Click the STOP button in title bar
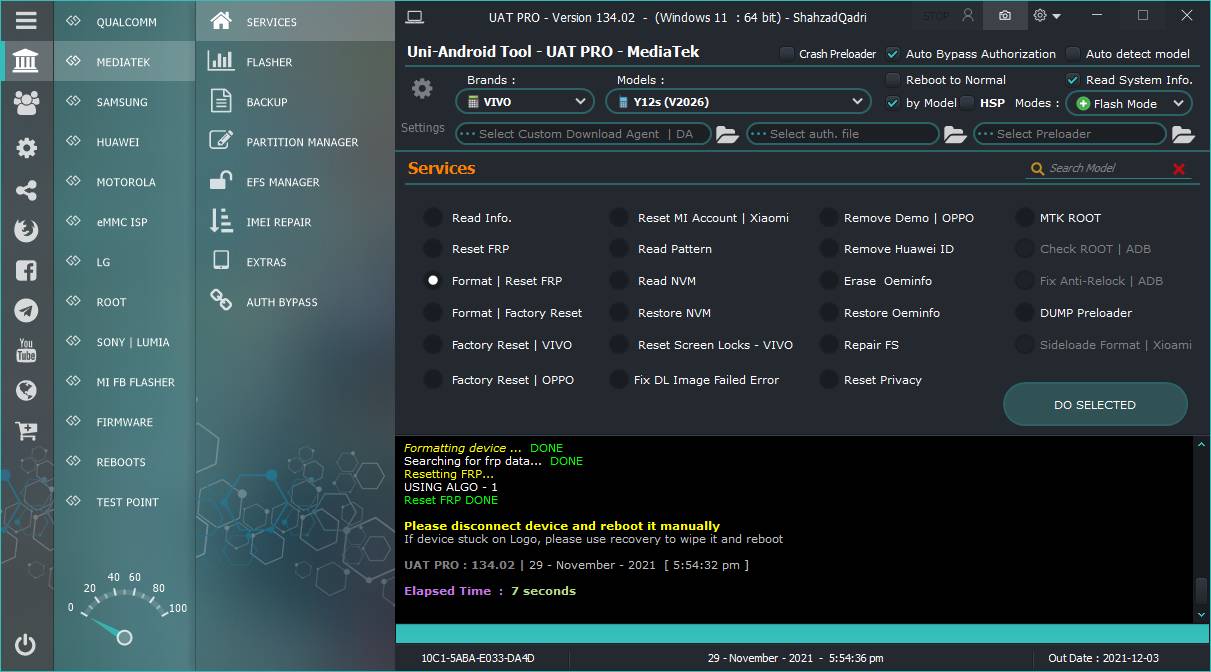The image size is (1211, 672). tap(936, 16)
